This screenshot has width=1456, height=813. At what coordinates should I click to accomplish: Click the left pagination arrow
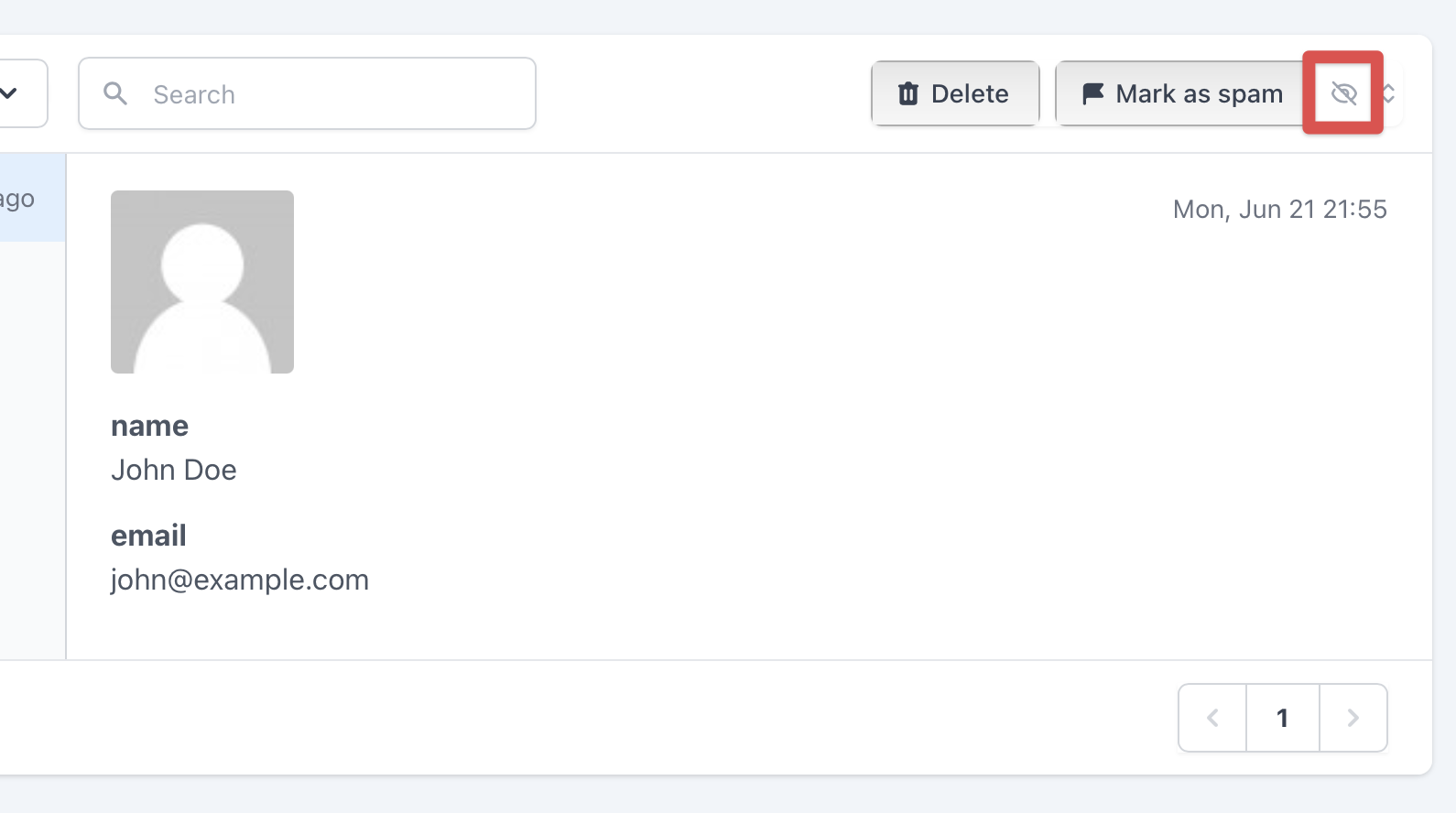[x=1212, y=718]
